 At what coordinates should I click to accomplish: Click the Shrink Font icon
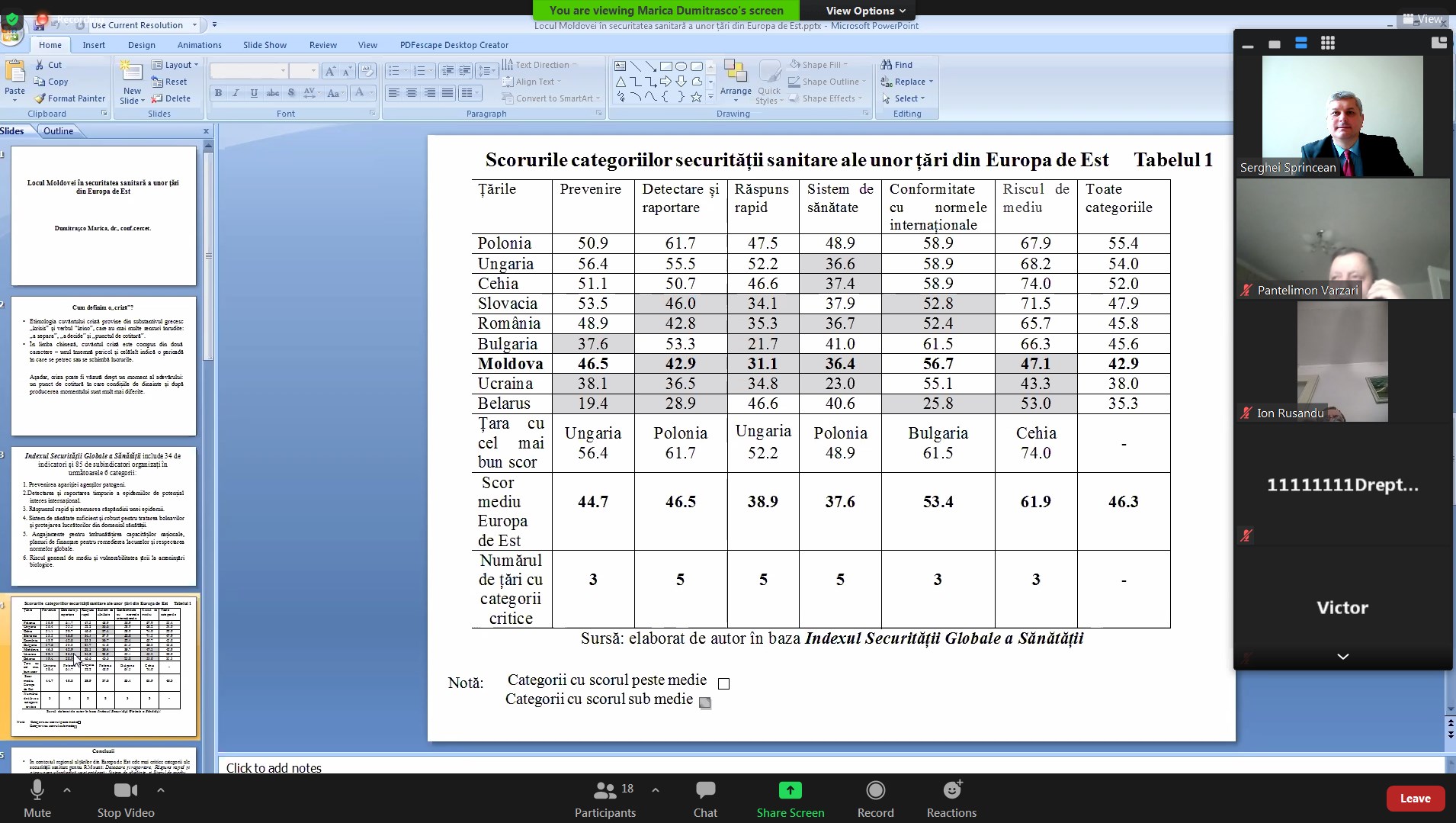click(x=348, y=71)
